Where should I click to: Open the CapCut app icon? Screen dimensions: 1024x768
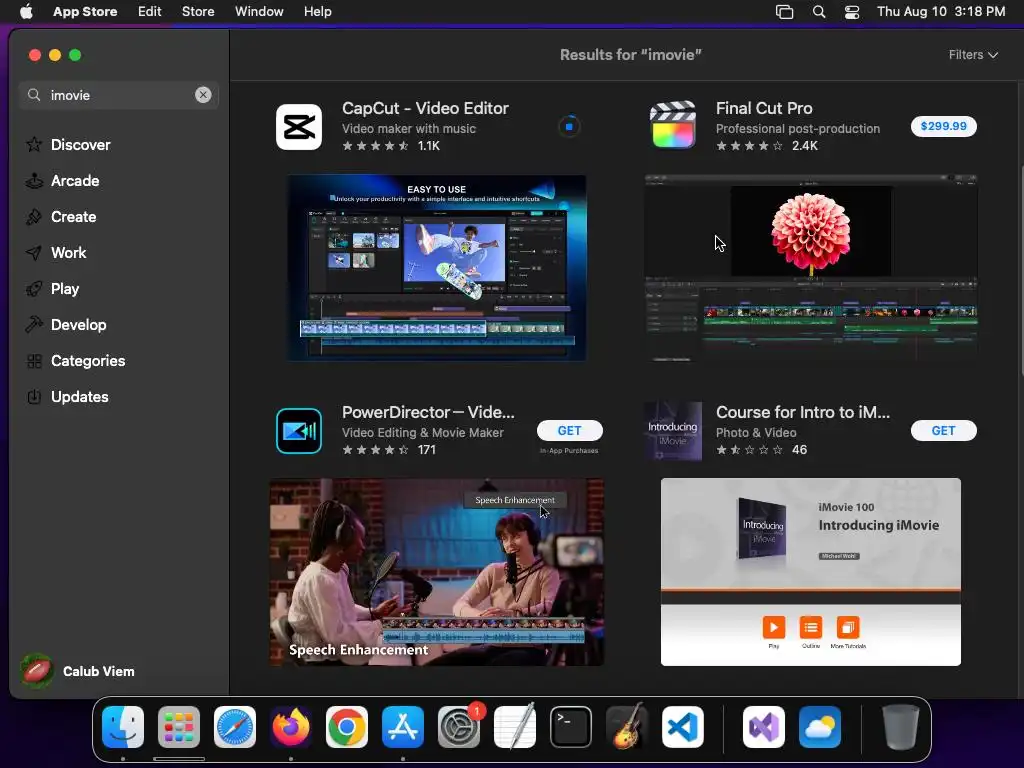pos(299,127)
